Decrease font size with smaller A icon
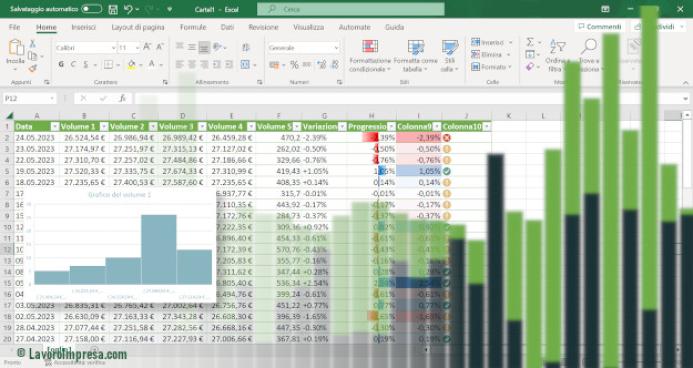Viewport: 693px width, 368px height. [x=160, y=47]
